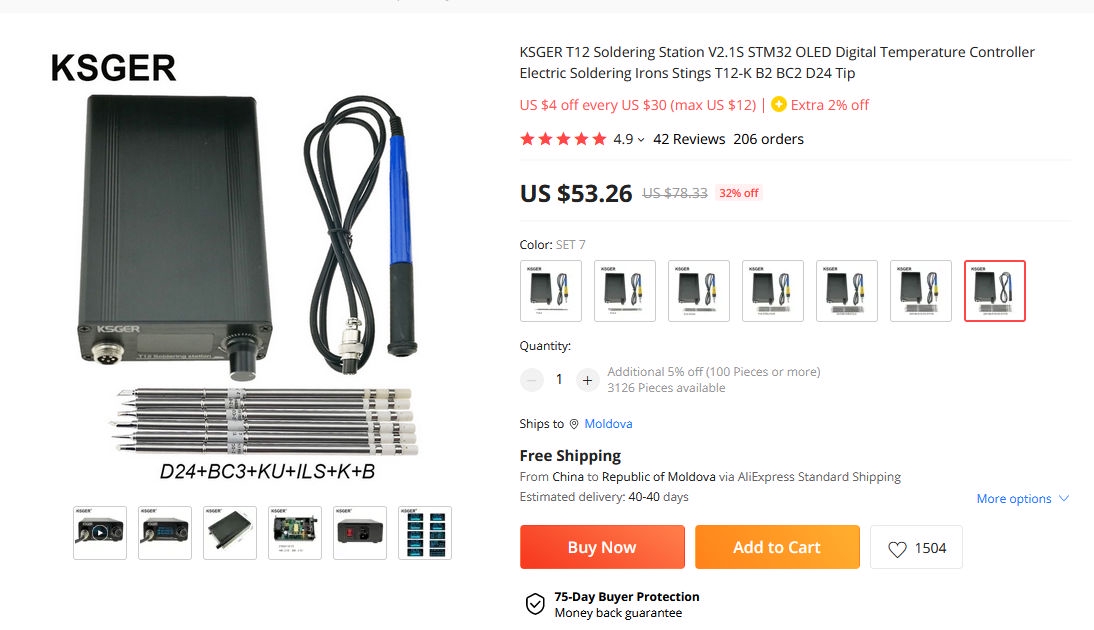Click the main product image
This screenshot has height=630, width=1094.
coord(249,265)
